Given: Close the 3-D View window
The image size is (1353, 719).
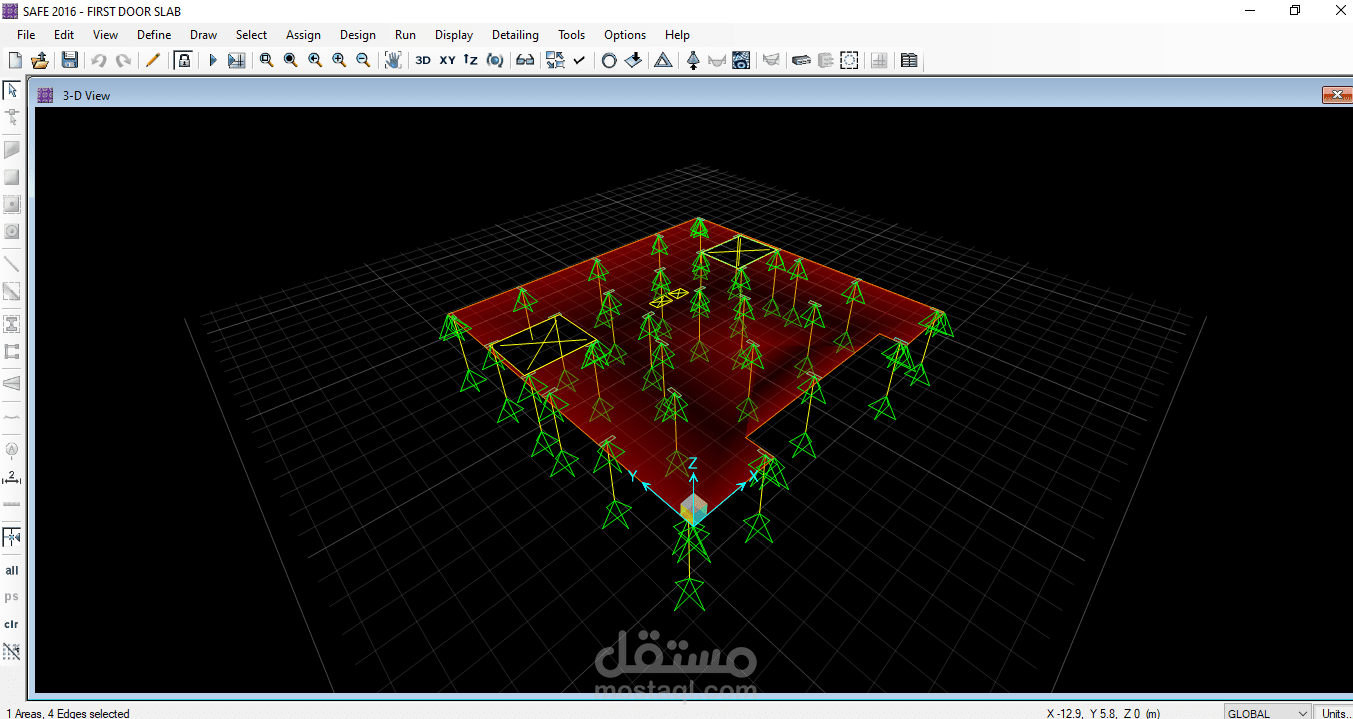Looking at the screenshot, I should click(1336, 95).
